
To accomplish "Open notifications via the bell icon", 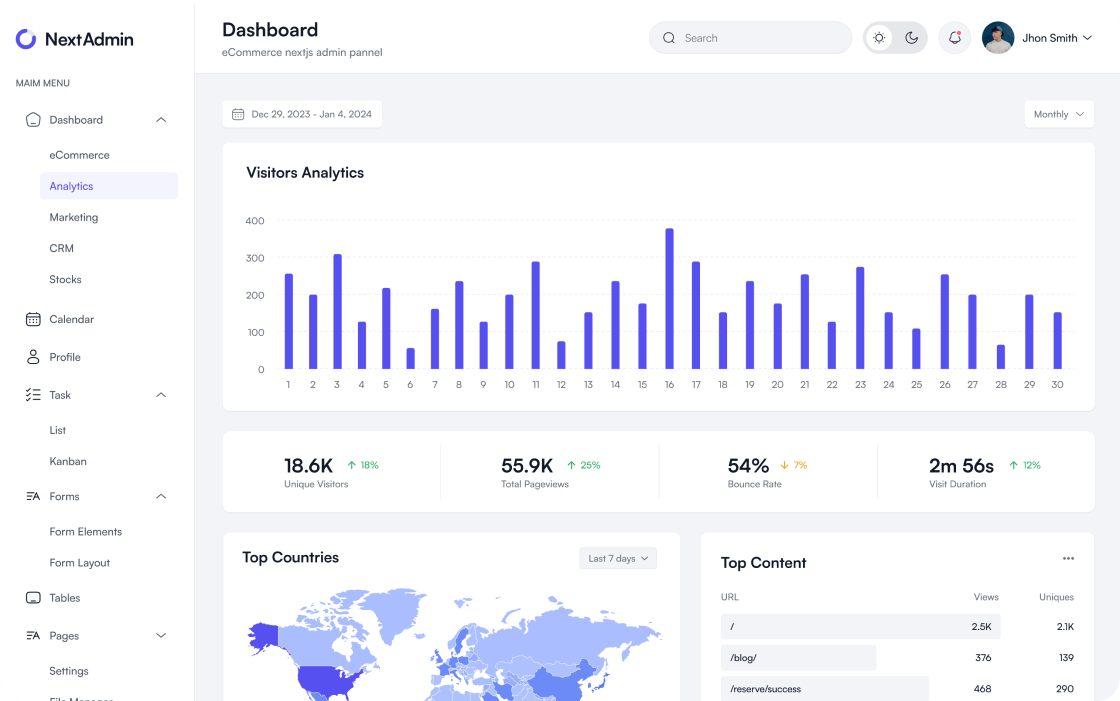I will pos(954,37).
